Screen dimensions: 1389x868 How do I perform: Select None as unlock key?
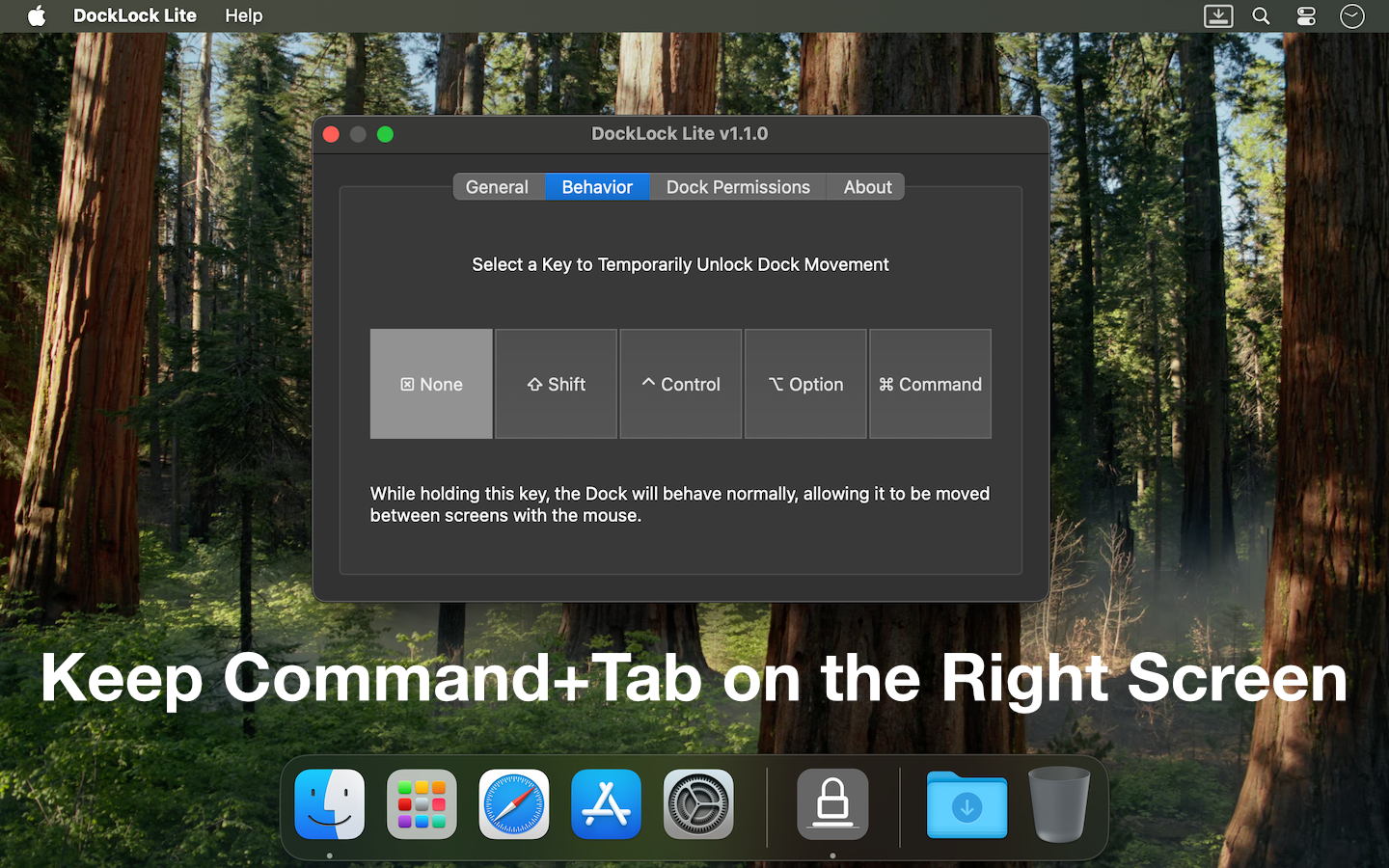(x=431, y=384)
